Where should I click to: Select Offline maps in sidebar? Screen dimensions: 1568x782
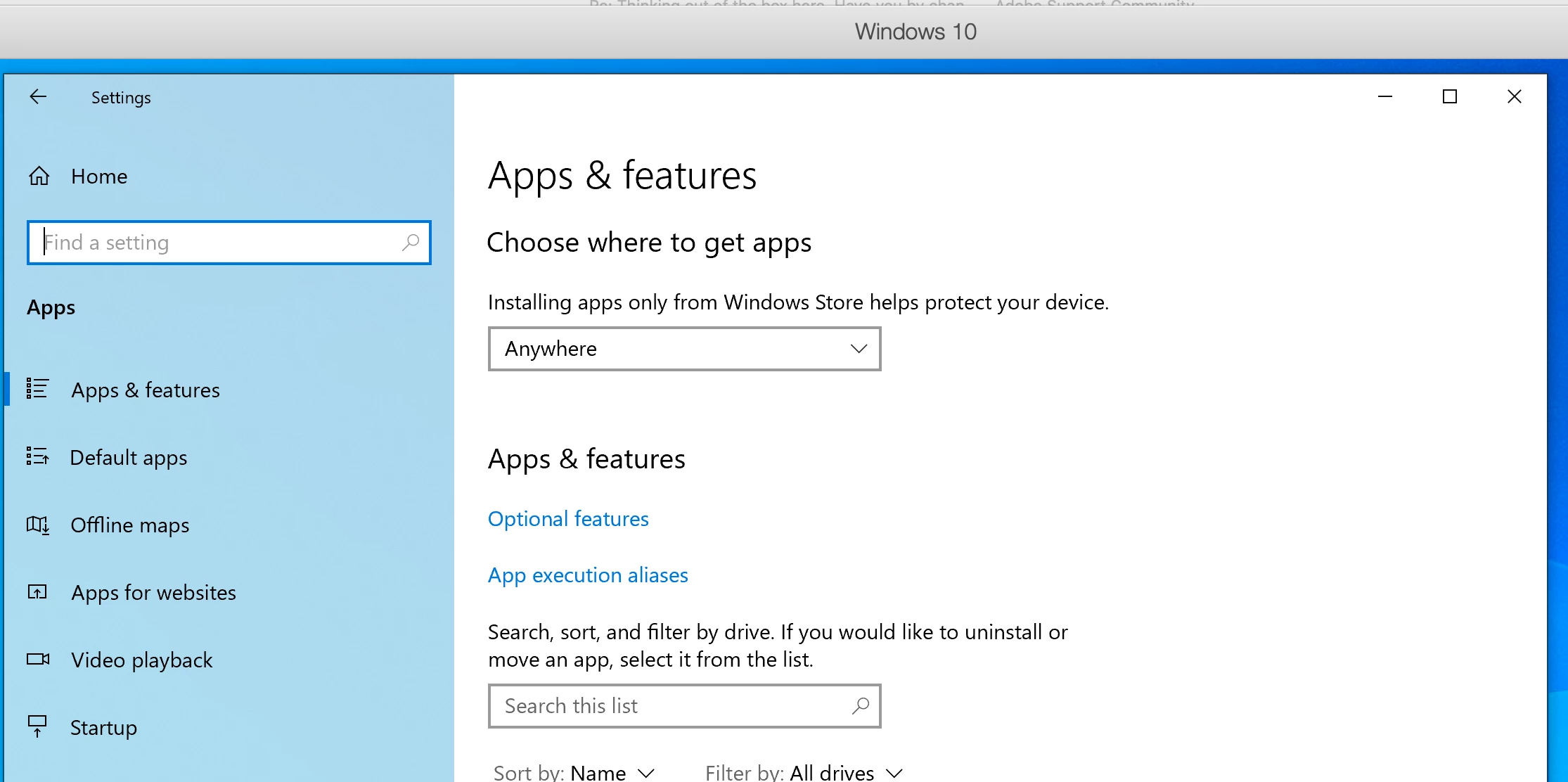(x=130, y=525)
